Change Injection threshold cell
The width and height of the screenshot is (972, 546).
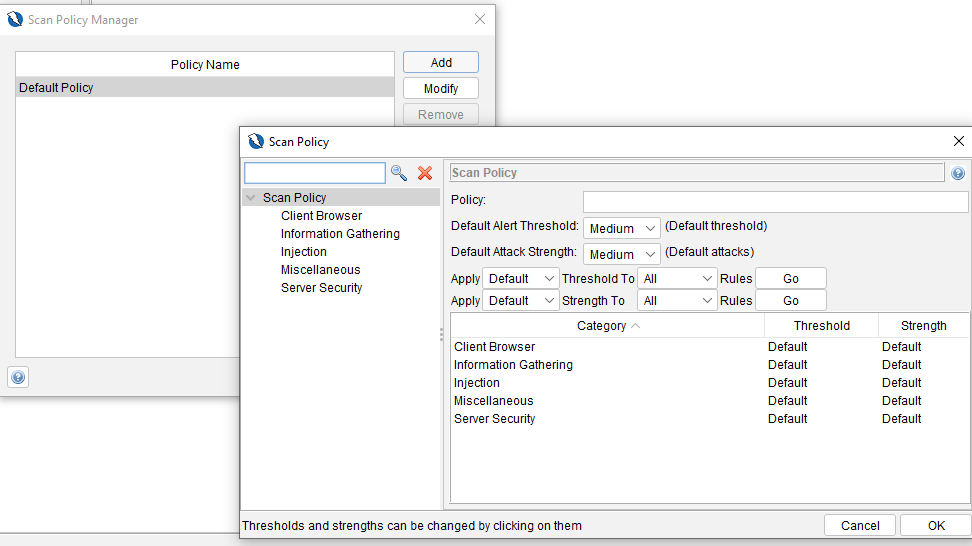pos(821,382)
